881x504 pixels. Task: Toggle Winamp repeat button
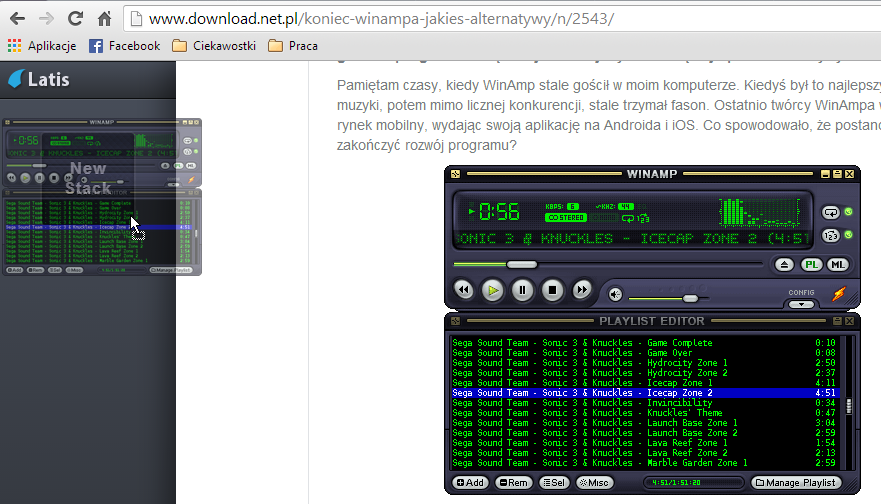point(830,212)
